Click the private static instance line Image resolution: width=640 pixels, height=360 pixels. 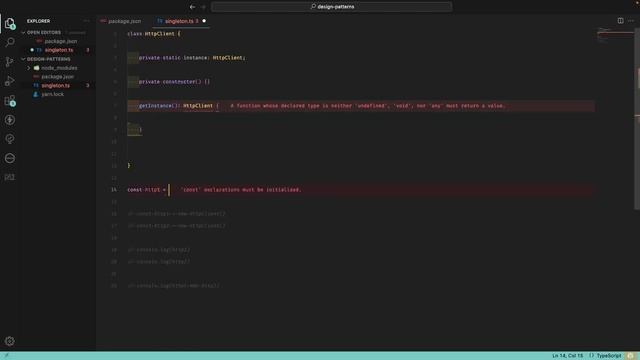[x=192, y=58]
